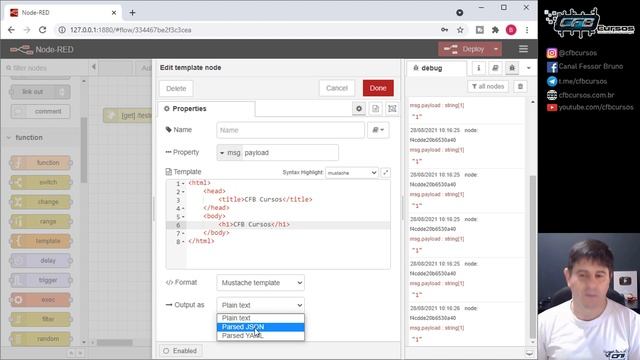Hide the node palette with arrow toggle
The height and width of the screenshot is (360, 640).
pos(93,67)
